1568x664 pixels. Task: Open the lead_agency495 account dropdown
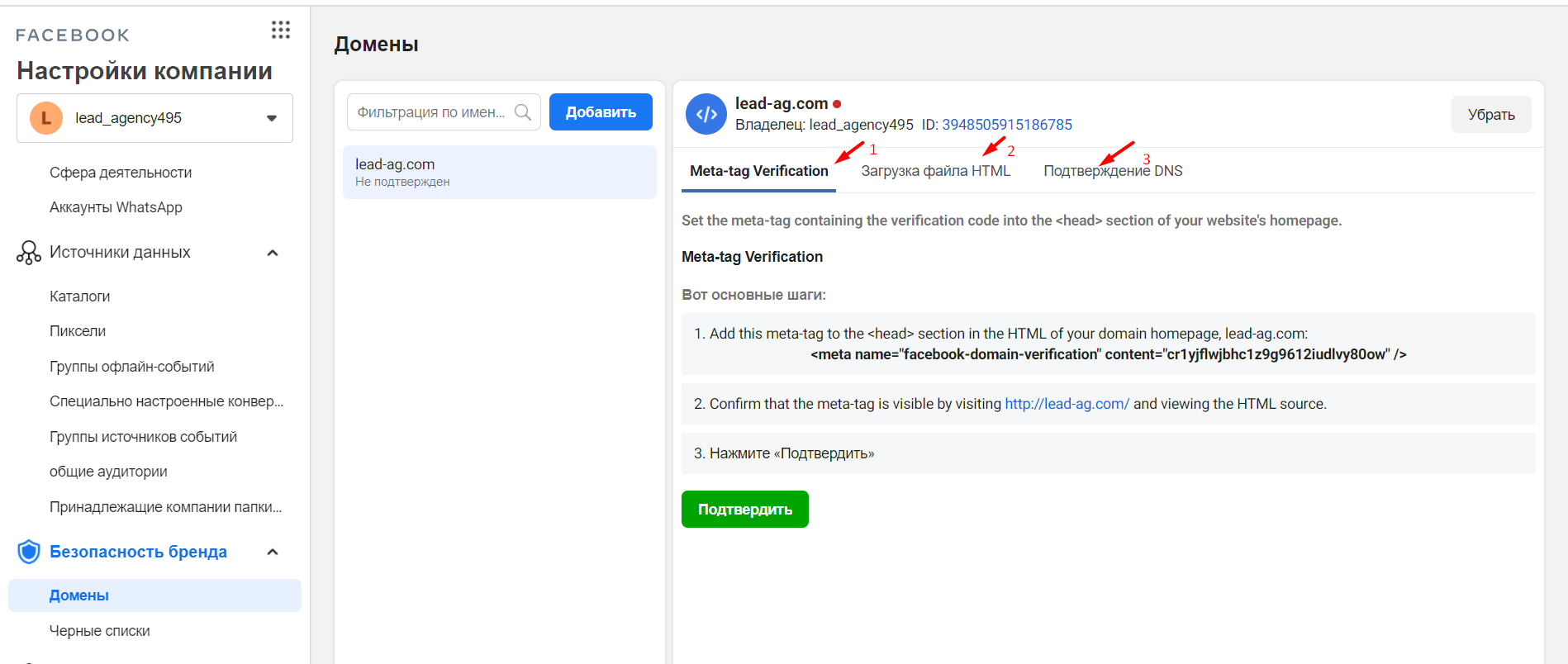155,118
